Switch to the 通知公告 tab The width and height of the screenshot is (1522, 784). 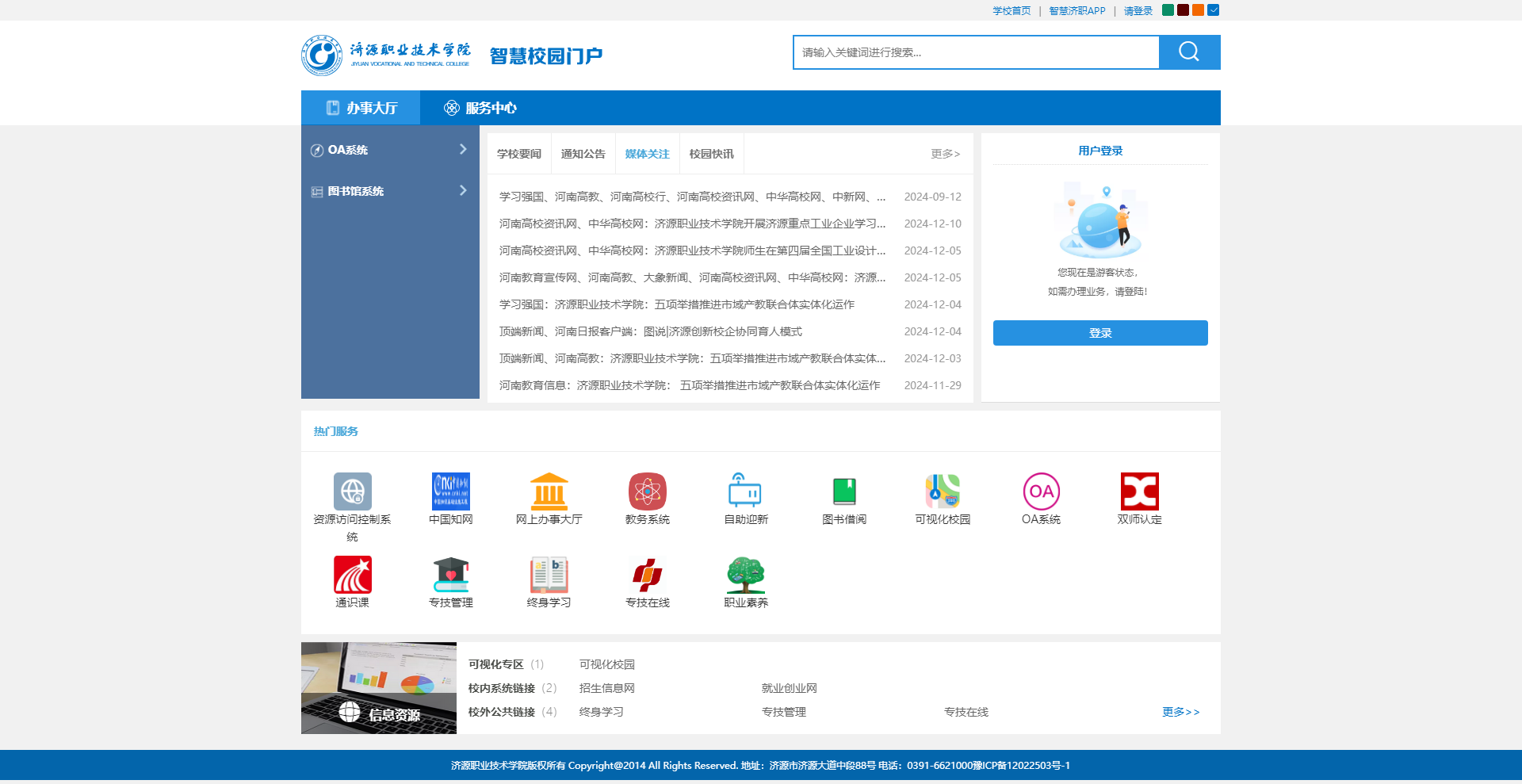583,154
